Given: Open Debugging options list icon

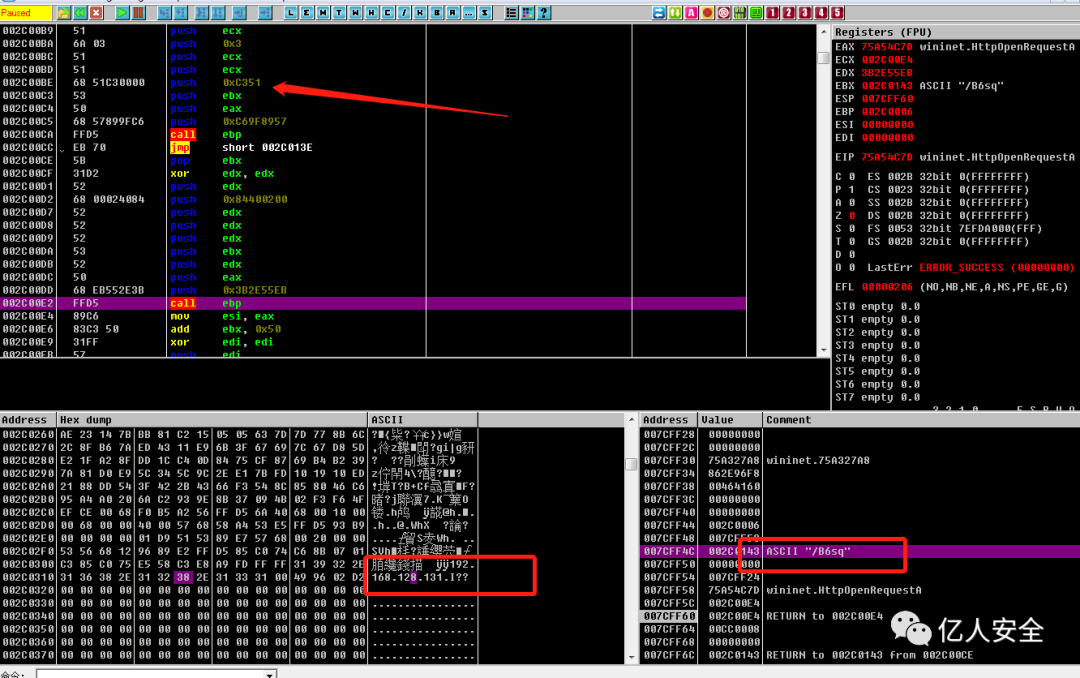Looking at the screenshot, I should [x=511, y=12].
